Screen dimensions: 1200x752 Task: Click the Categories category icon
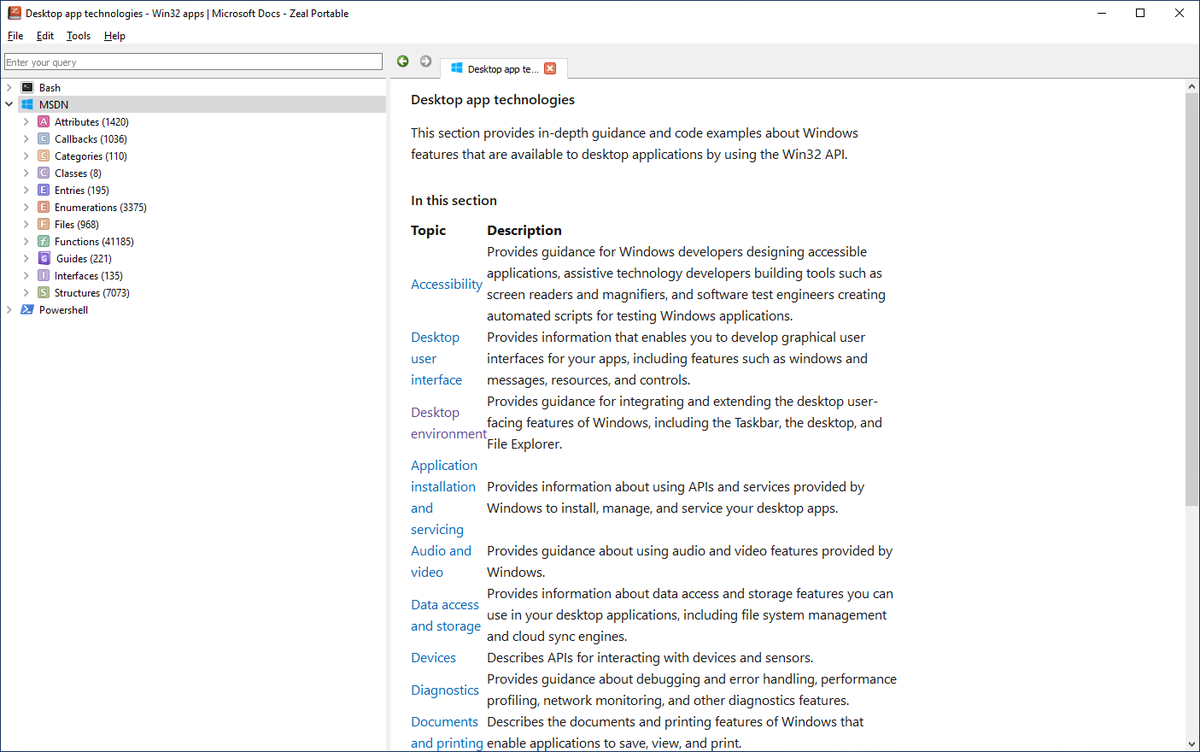[x=44, y=156]
